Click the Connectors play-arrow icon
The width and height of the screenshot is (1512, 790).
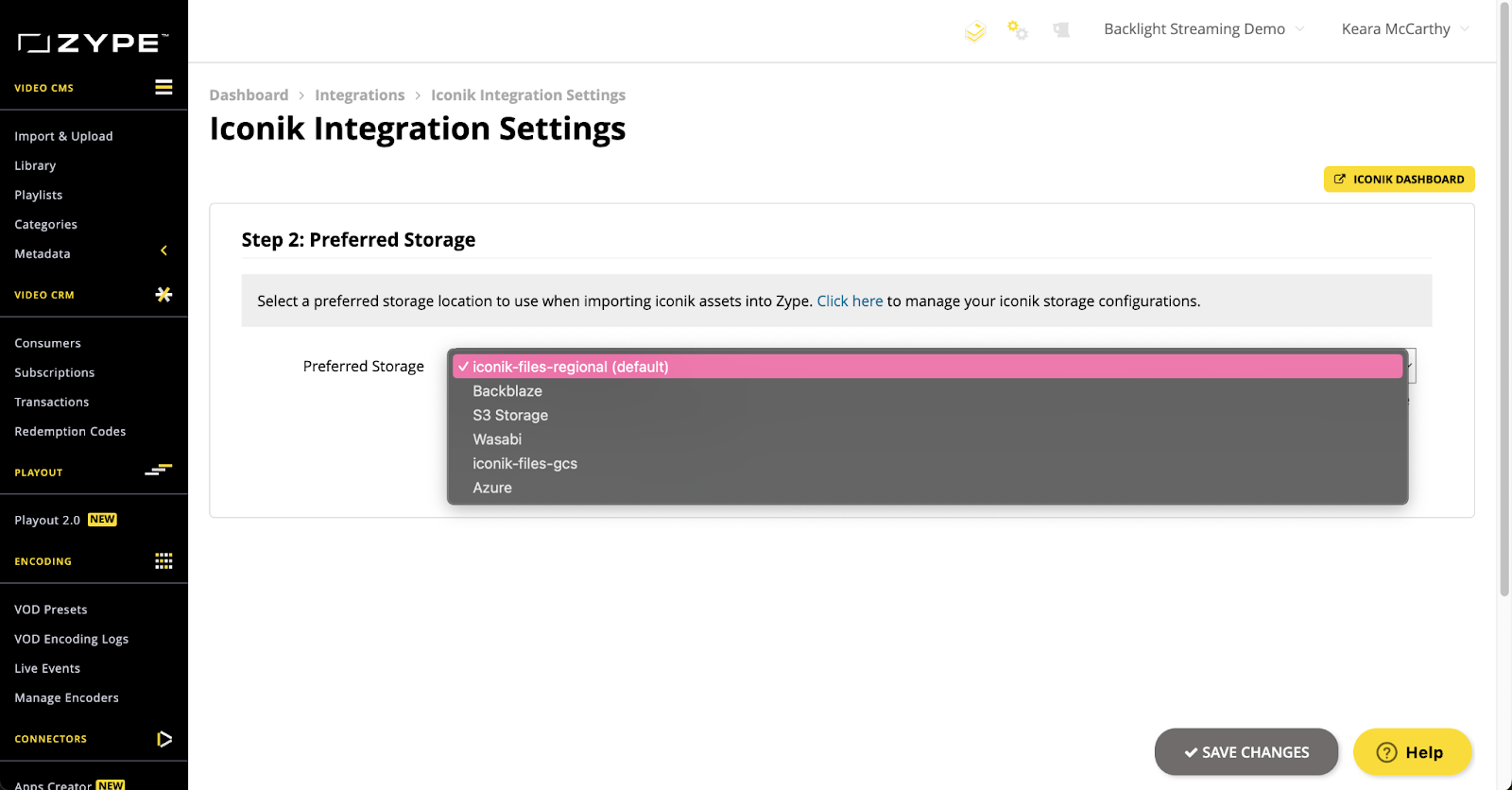tap(164, 739)
